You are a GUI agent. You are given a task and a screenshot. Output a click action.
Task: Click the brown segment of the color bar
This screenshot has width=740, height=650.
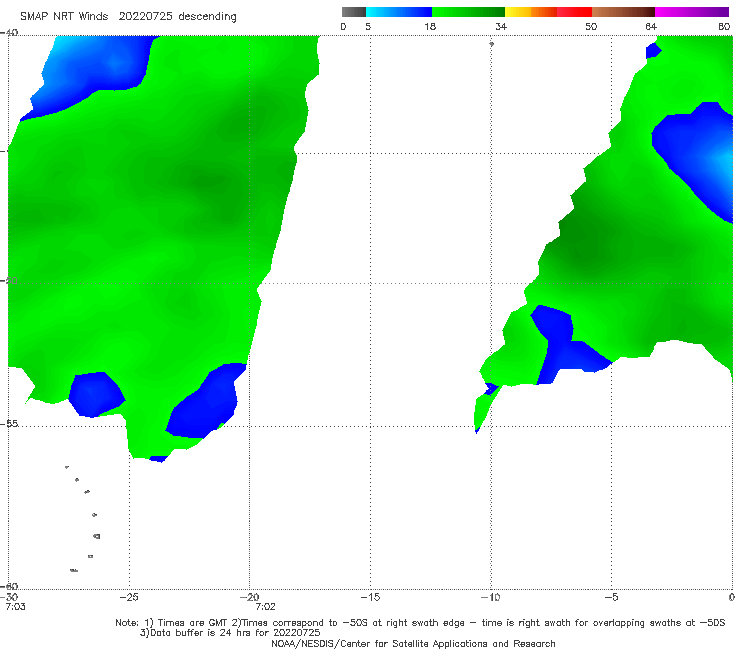pyautogui.click(x=623, y=12)
